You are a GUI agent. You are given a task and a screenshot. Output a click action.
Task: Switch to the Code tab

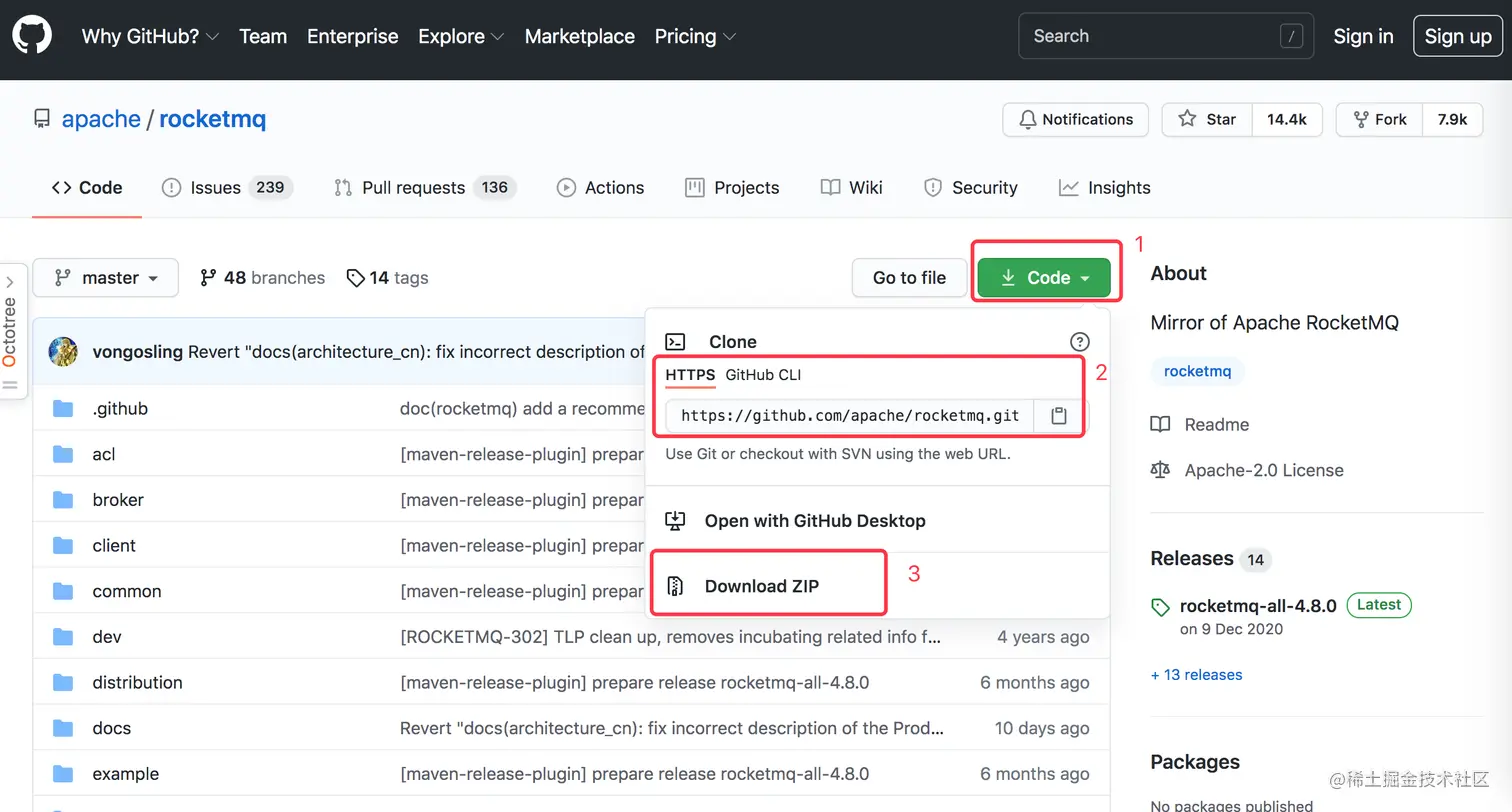(x=87, y=187)
